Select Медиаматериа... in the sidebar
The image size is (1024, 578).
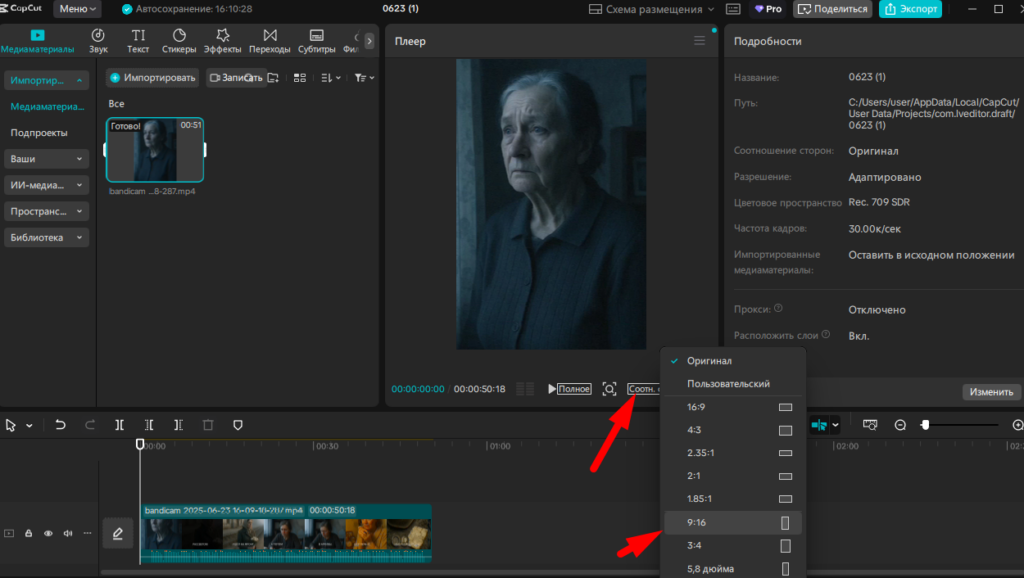pos(47,106)
